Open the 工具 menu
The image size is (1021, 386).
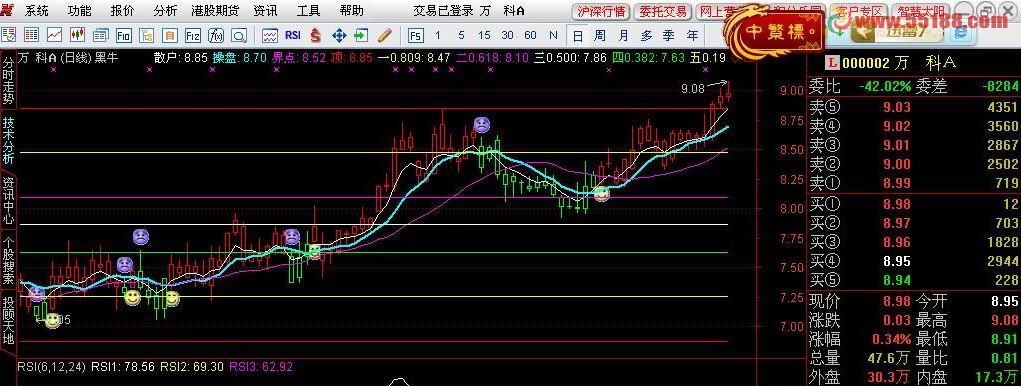(x=308, y=11)
